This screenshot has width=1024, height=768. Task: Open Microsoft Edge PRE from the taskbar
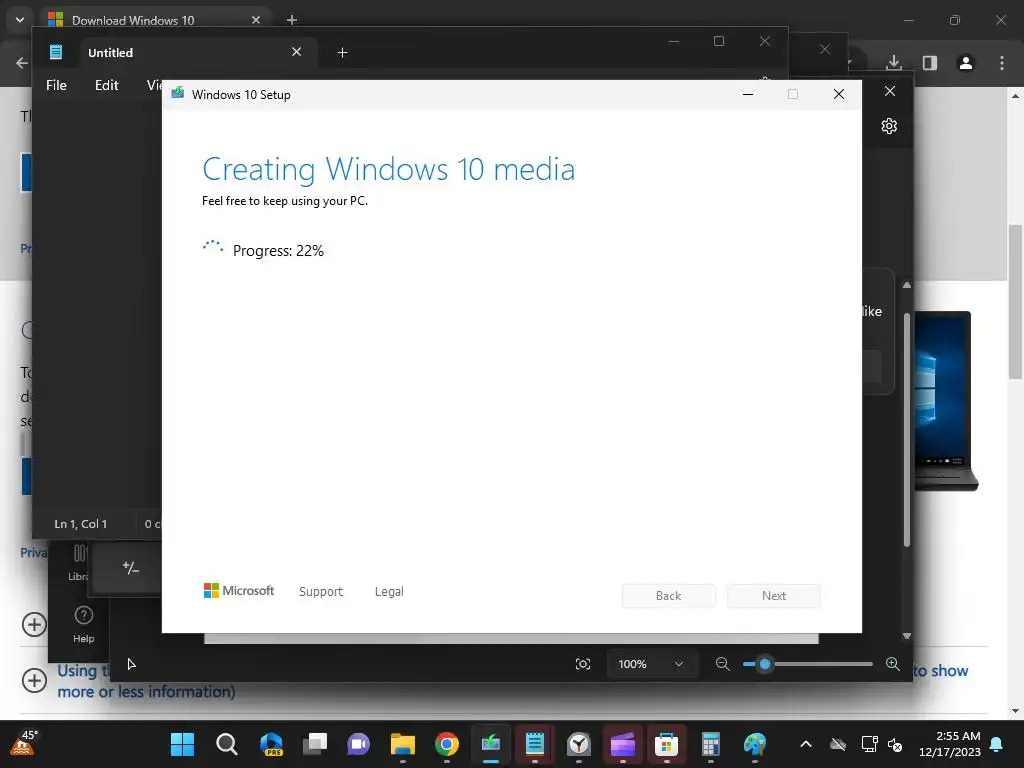[271, 744]
